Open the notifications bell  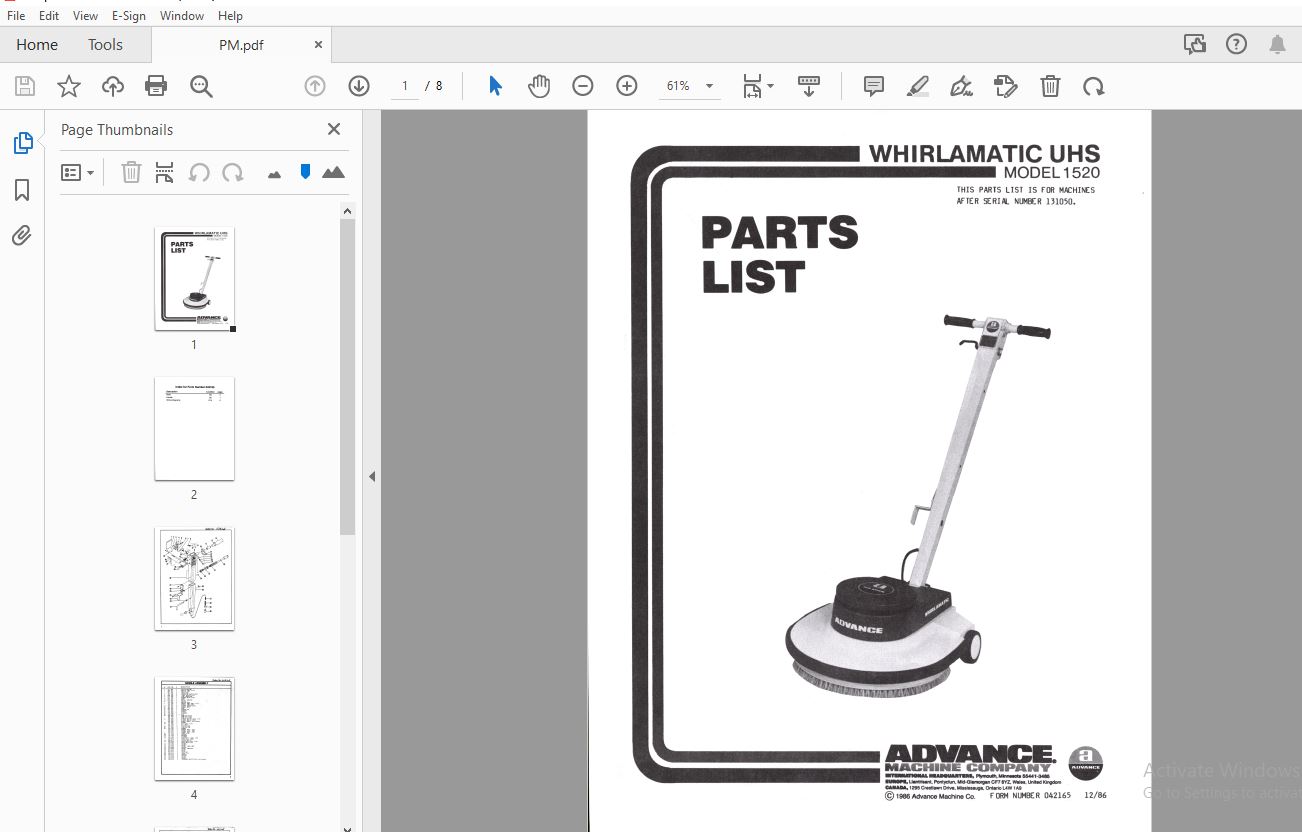(1277, 44)
